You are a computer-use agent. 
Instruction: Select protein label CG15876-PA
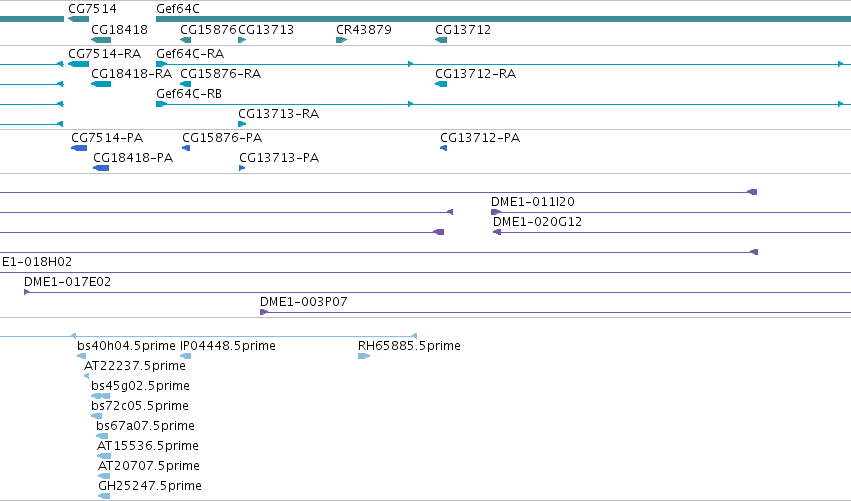tap(222, 137)
